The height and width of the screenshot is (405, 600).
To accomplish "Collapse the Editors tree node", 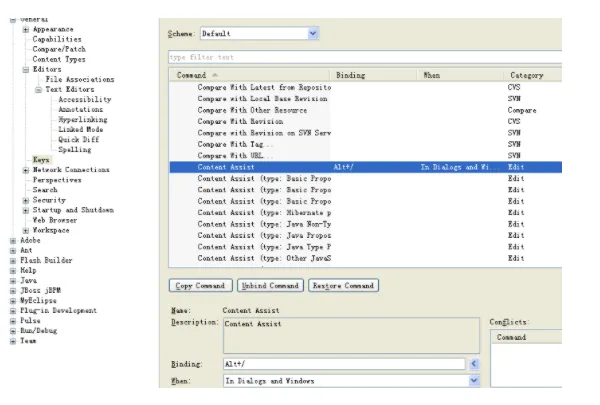I will [26, 70].
